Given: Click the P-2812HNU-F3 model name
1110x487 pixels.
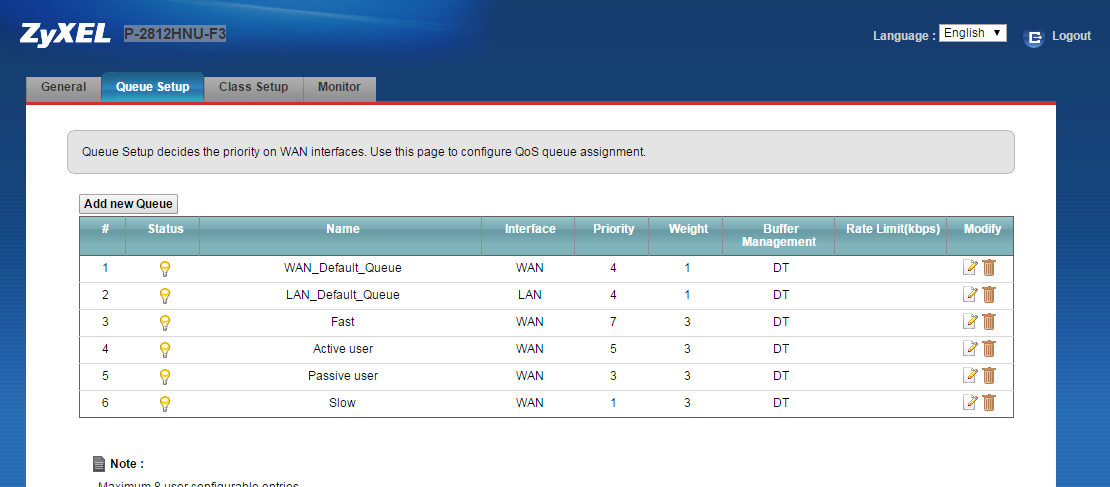Looking at the screenshot, I should click(x=175, y=33).
